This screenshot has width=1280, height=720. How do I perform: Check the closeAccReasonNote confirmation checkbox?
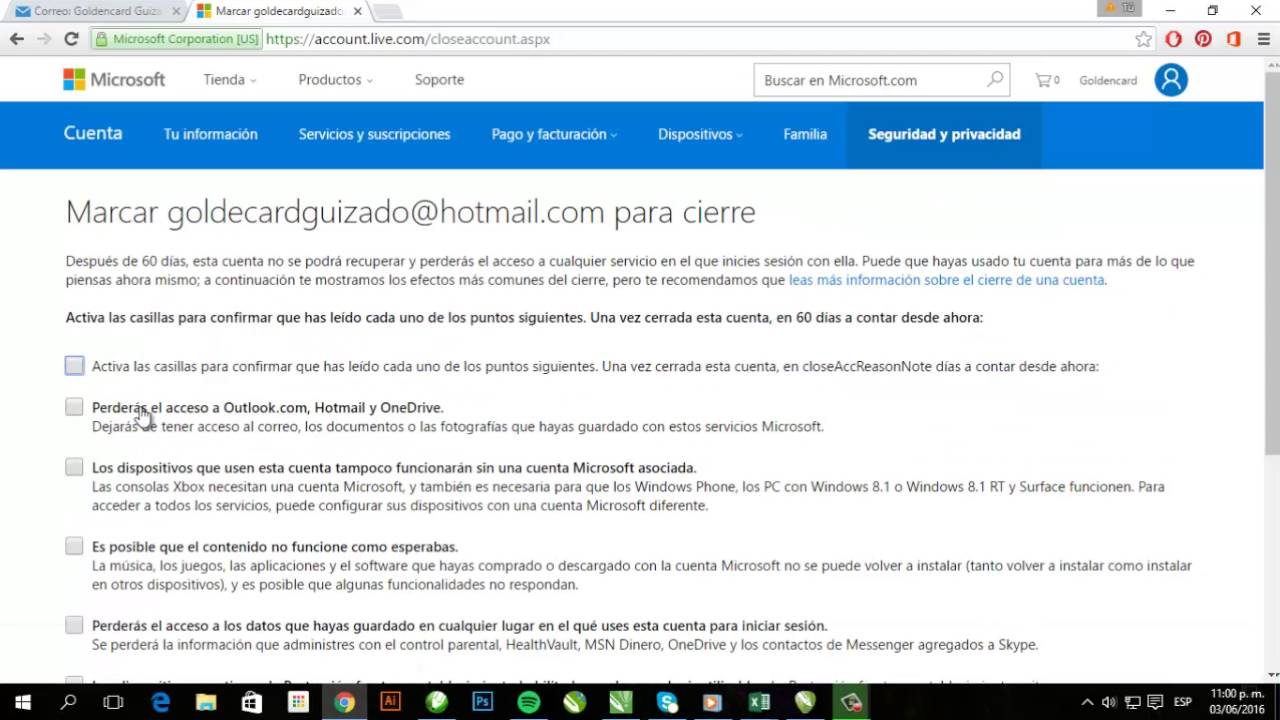click(x=75, y=366)
